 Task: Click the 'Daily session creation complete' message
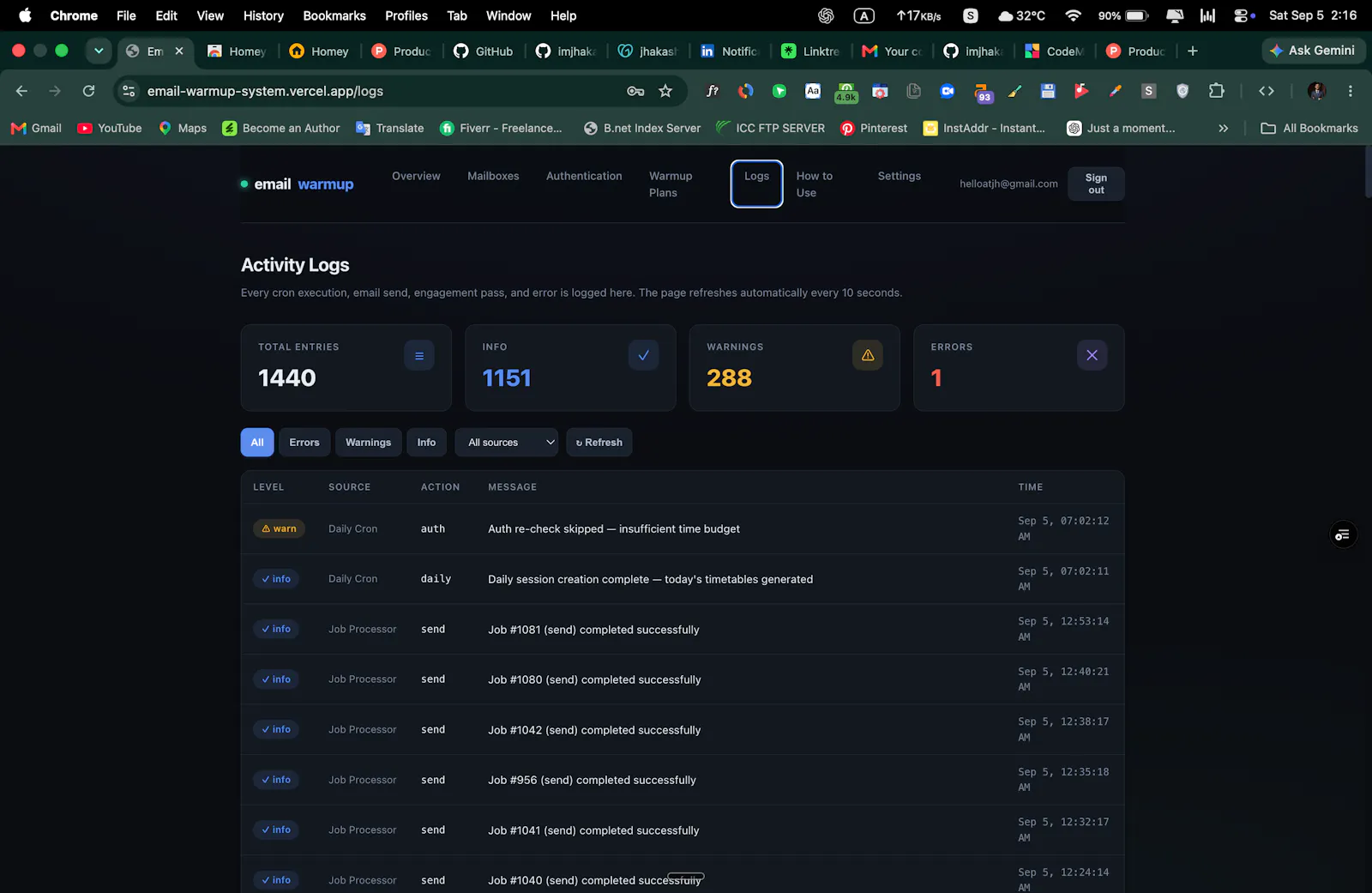coord(650,580)
